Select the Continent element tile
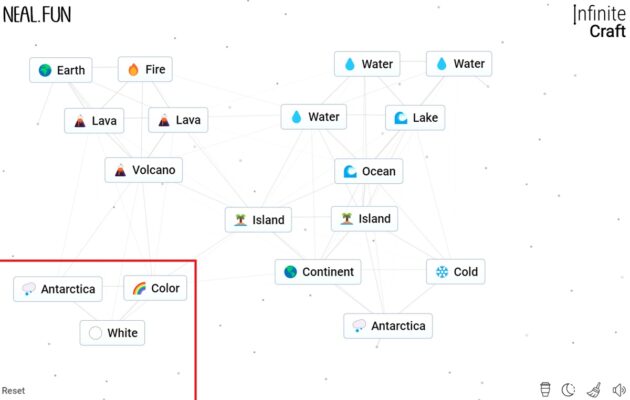Viewport: 630px width, 400px height. pos(318,272)
